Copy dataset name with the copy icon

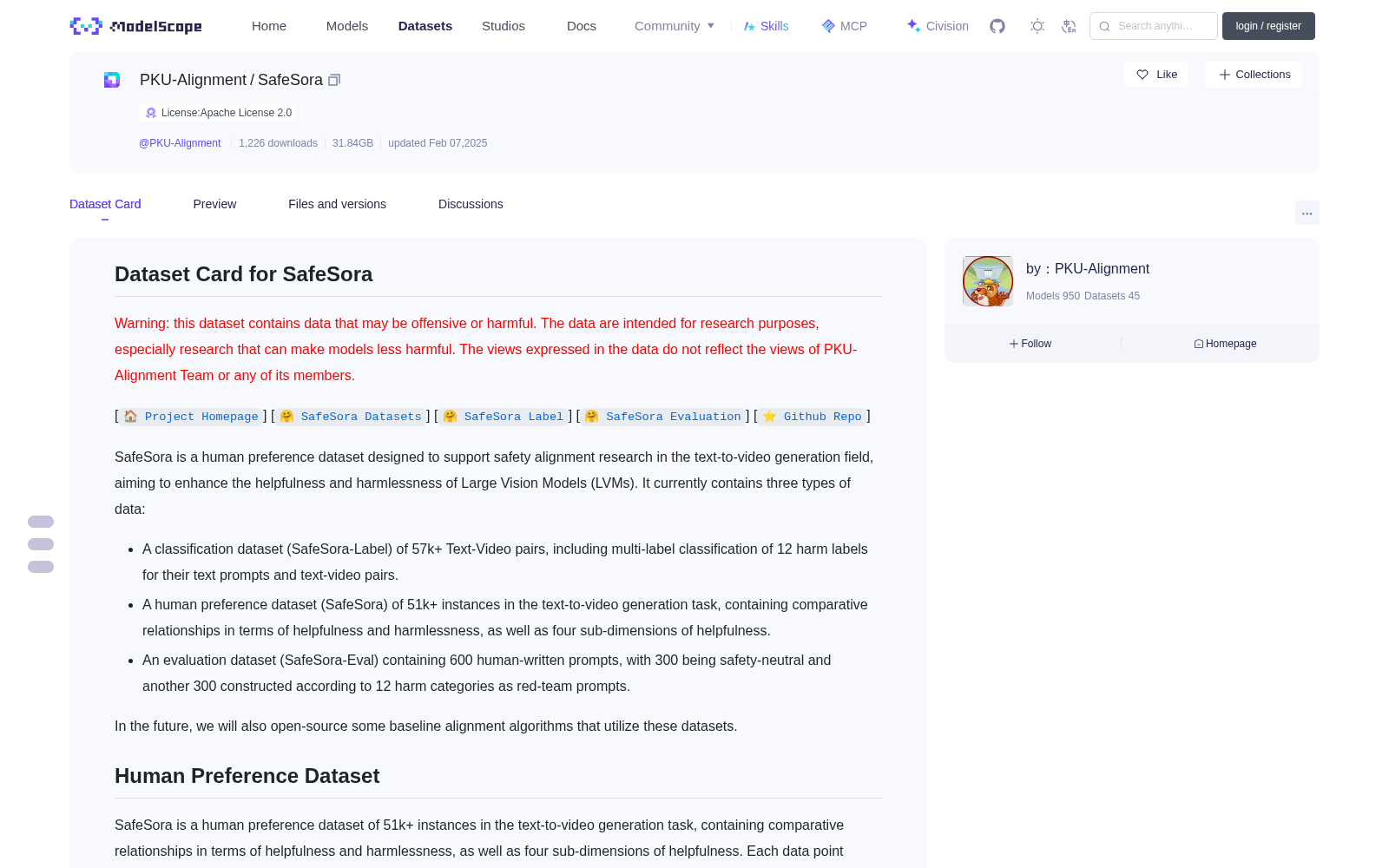[334, 80]
